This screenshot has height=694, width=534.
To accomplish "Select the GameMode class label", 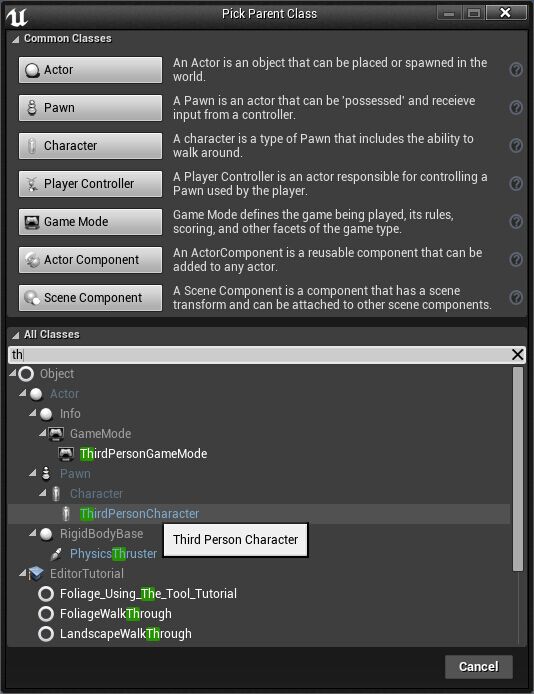I will 100,434.
